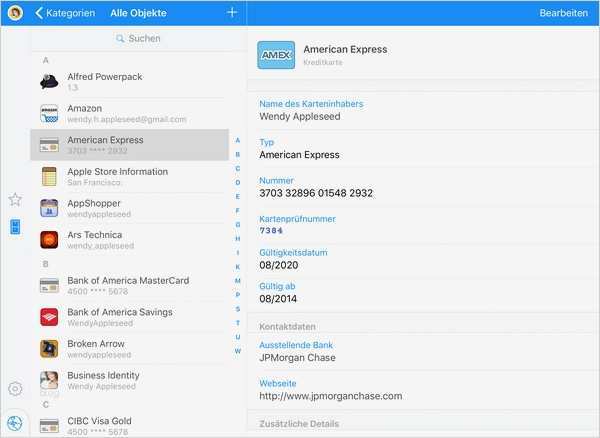Screen dimensions: 600x438
Task: Open Apple Store Information entry
Action: (129, 176)
